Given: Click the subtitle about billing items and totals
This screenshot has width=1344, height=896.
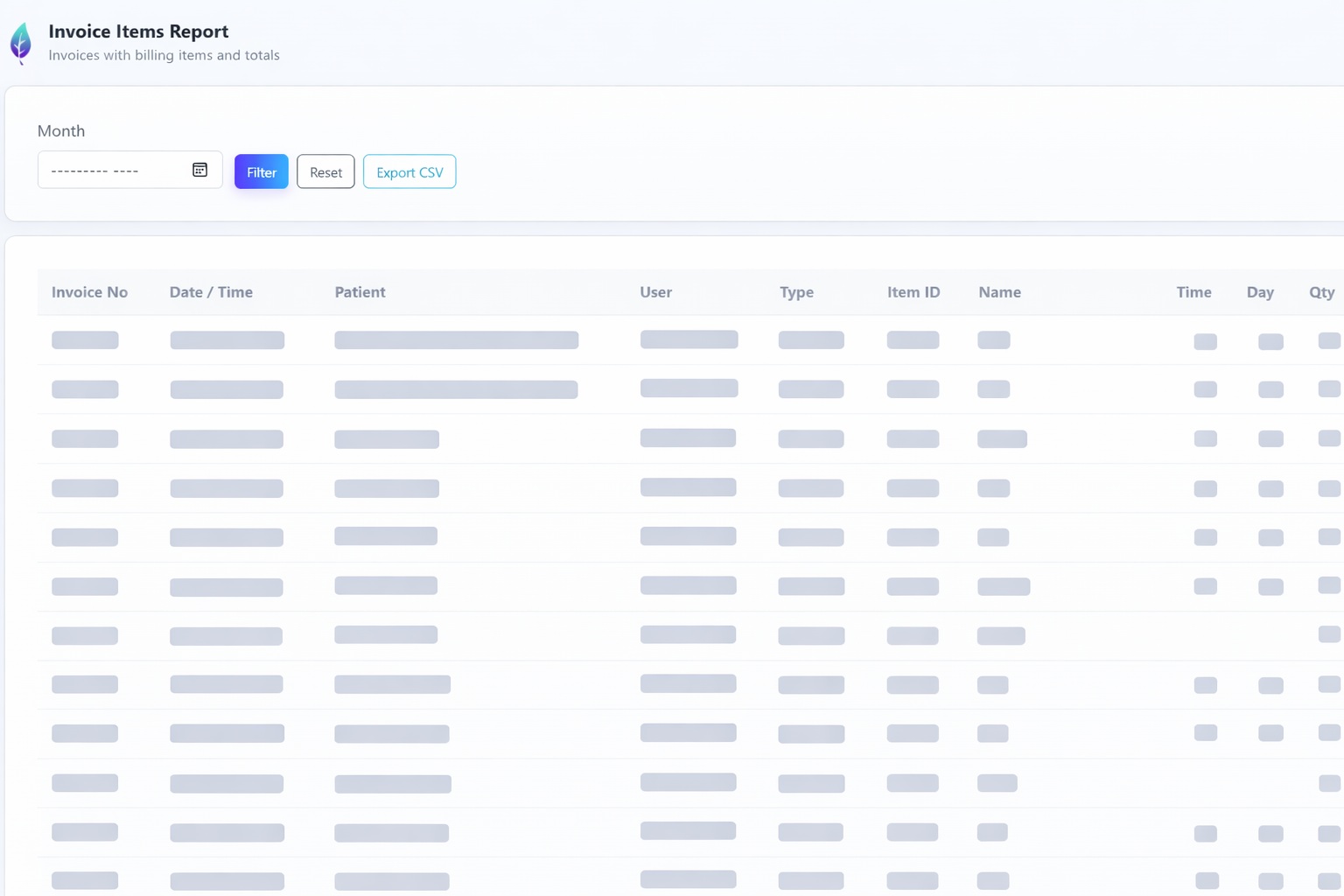Looking at the screenshot, I should click(x=164, y=55).
